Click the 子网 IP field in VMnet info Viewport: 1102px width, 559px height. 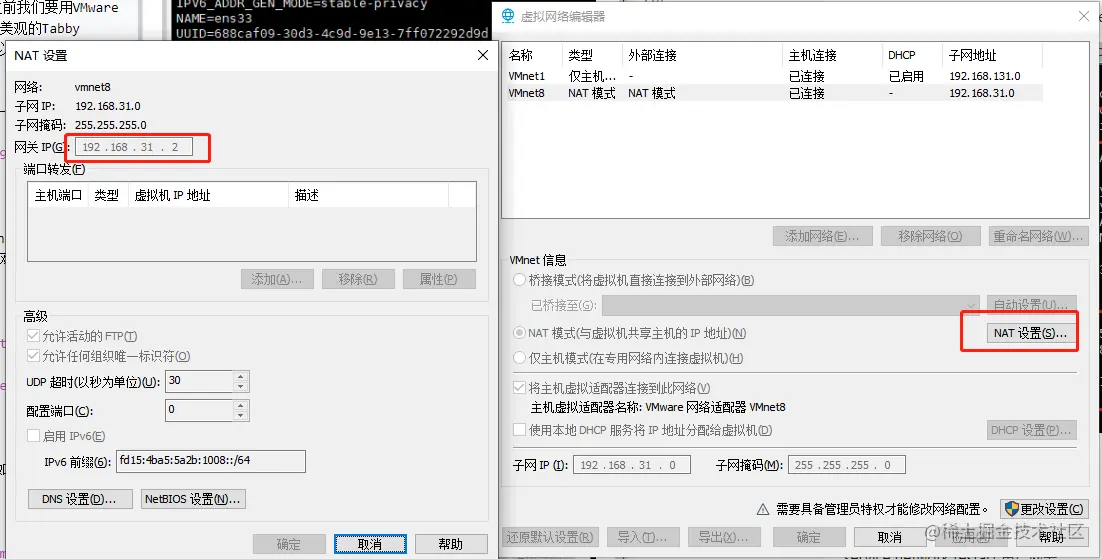[x=632, y=465]
